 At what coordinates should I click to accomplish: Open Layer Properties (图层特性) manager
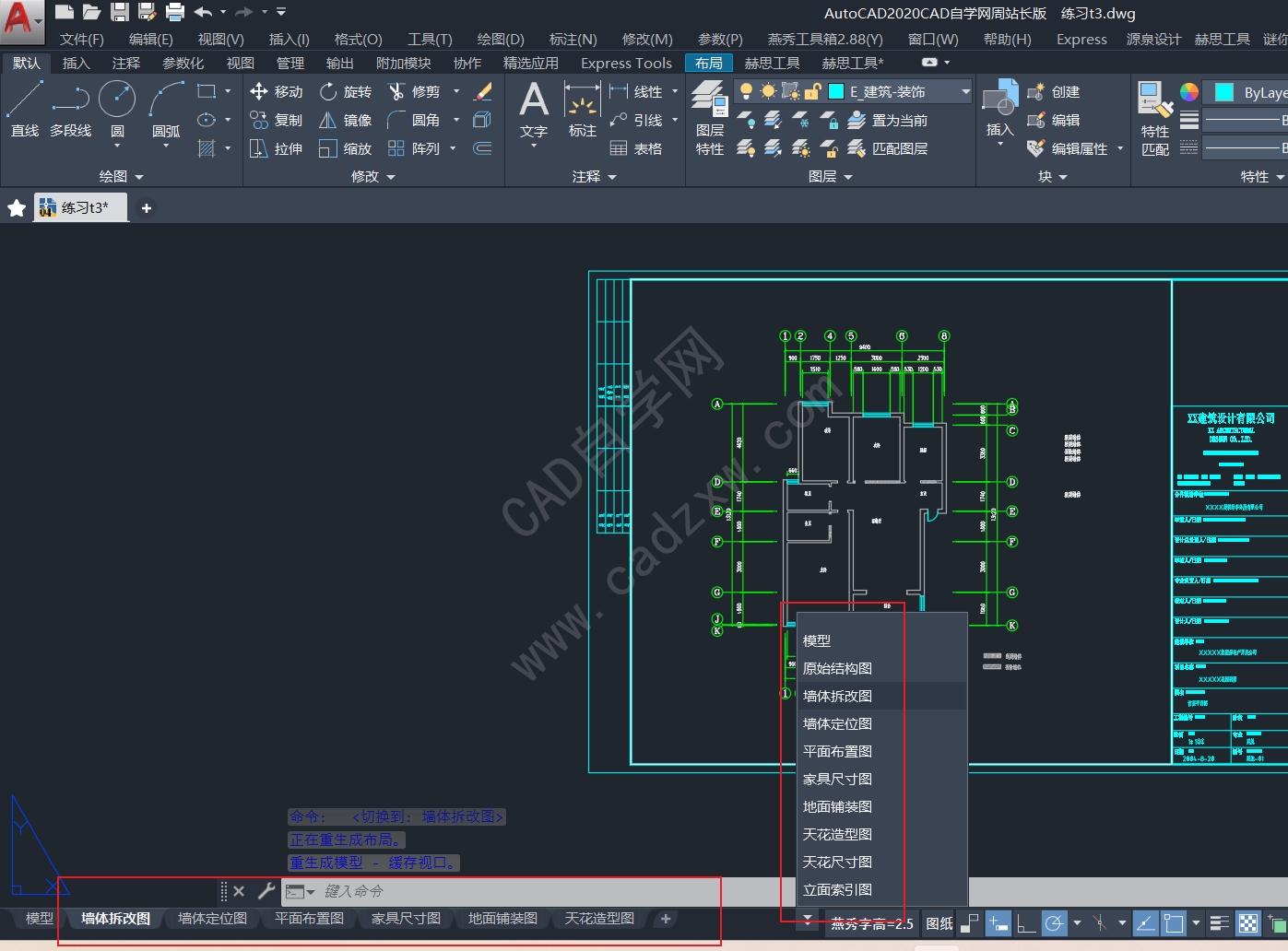pyautogui.click(x=710, y=118)
